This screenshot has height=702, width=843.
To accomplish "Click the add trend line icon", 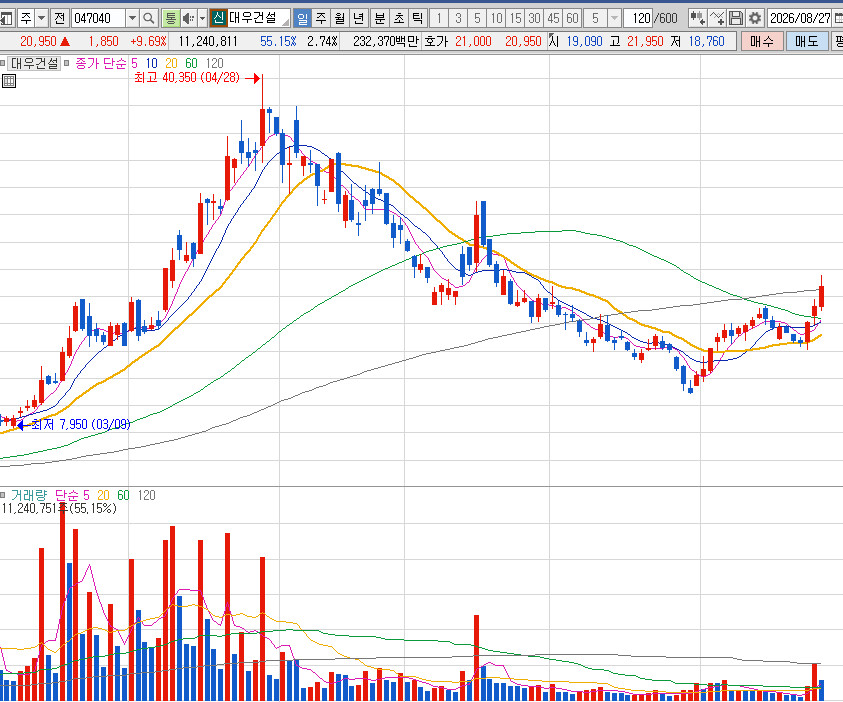I will tap(717, 18).
